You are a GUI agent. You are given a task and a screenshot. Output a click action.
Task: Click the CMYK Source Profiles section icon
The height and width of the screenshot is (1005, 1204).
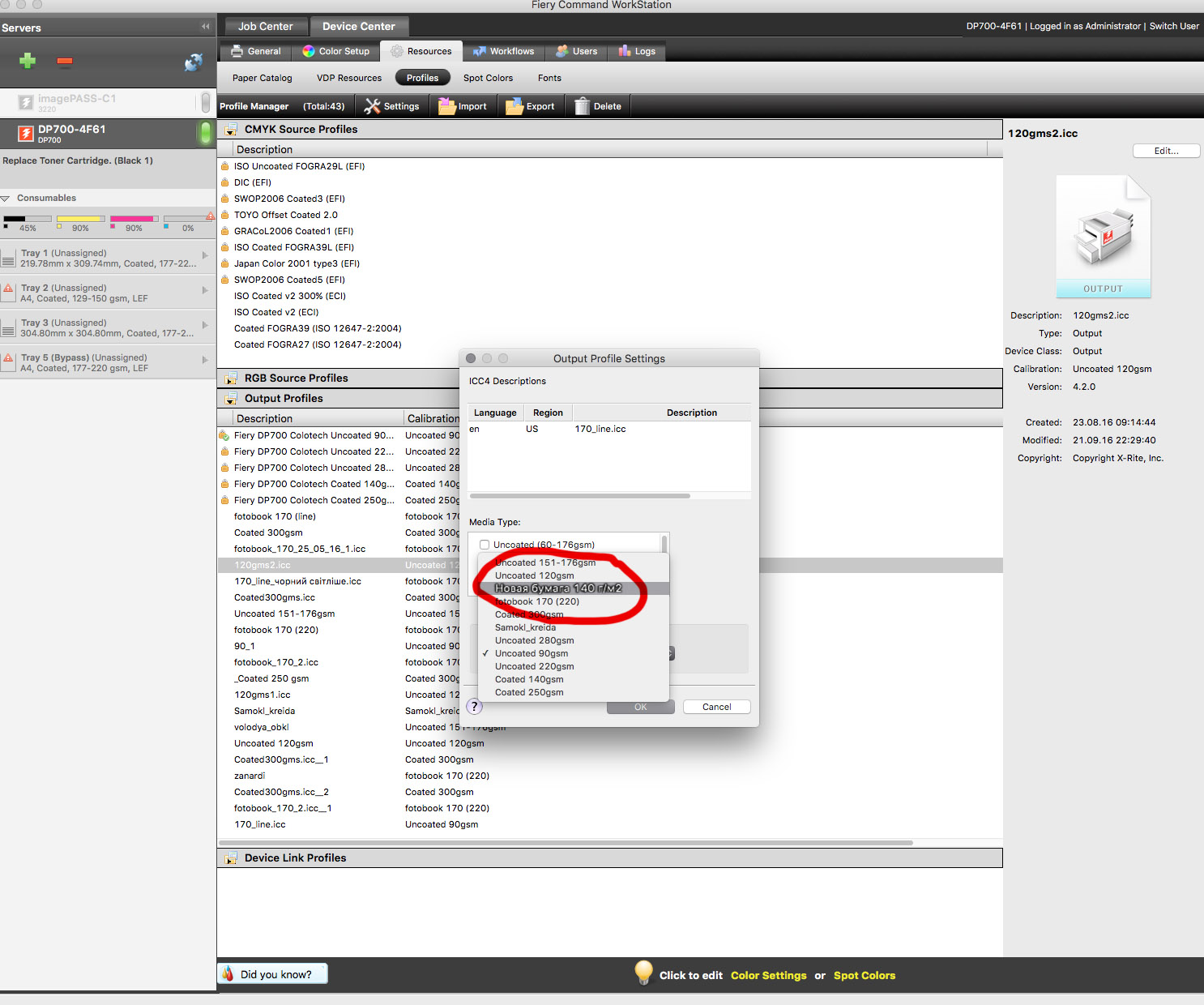pyautogui.click(x=231, y=130)
